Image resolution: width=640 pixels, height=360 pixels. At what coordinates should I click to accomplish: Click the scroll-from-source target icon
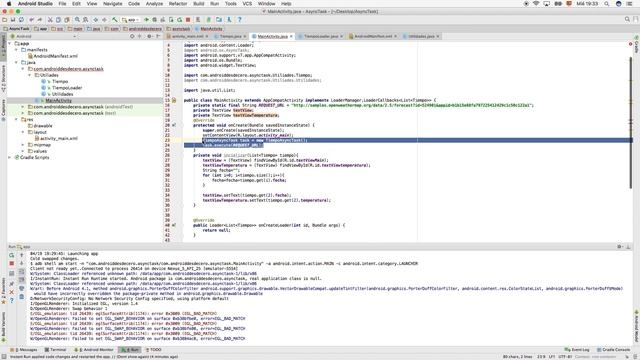tap(132, 36)
